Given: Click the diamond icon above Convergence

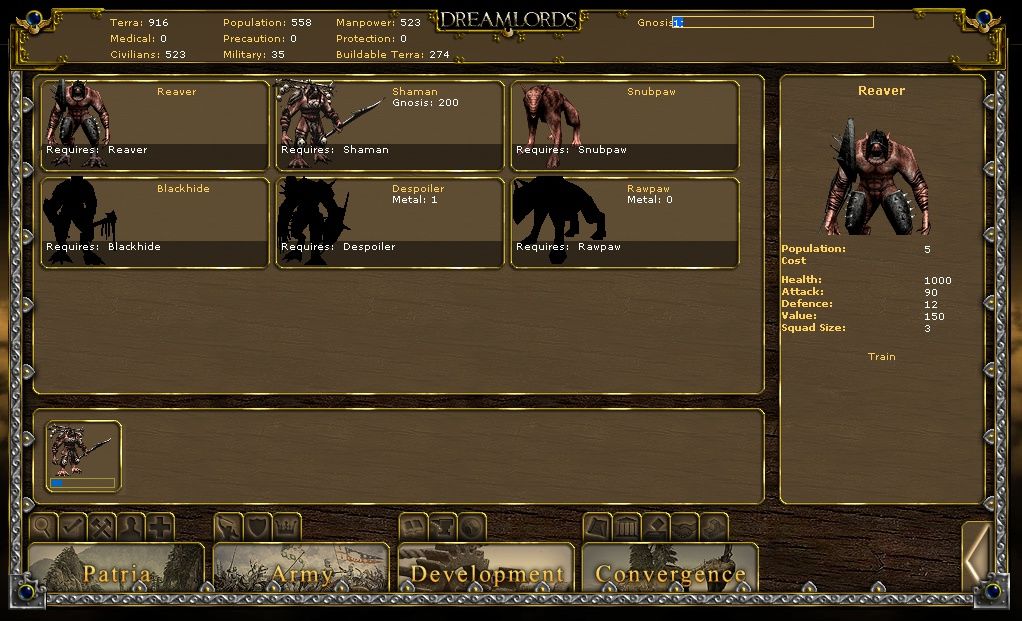Looking at the screenshot, I should coord(656,527).
